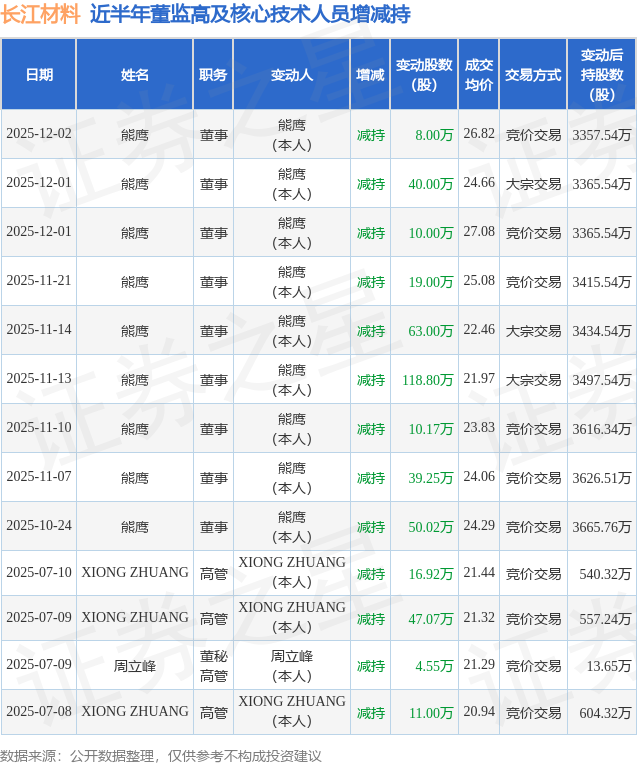This screenshot has width=637, height=765.
Task: Click holdings value 3665.76万
Action: tap(601, 527)
